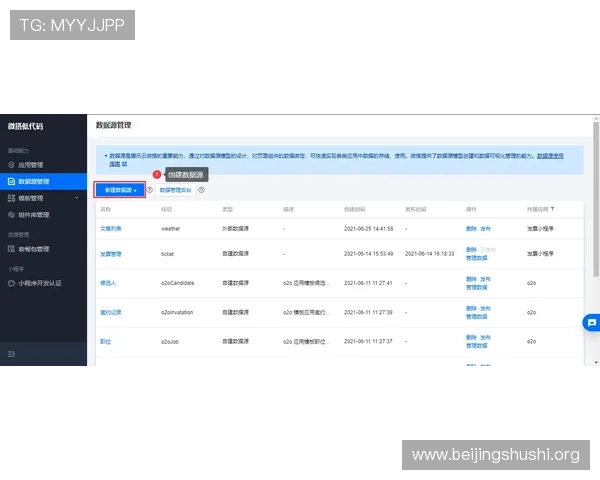This screenshot has width=600, height=480.
Task: Click 删除 in the o2oJob row
Action: 471,337
